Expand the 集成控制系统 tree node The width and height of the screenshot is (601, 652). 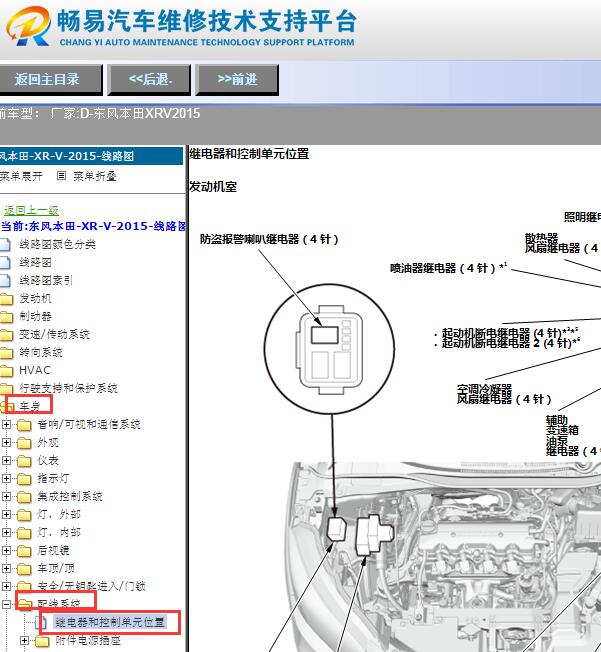click(6, 496)
